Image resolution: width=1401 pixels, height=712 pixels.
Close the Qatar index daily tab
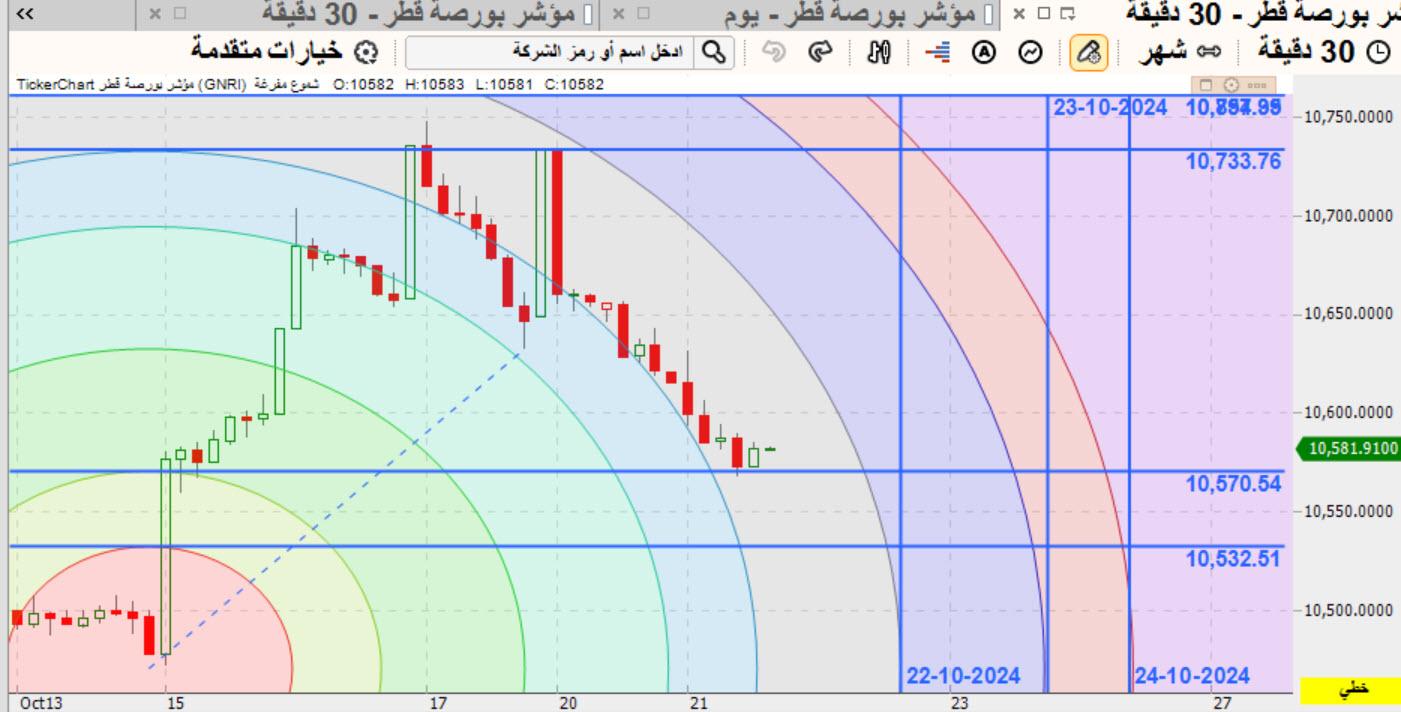coord(619,14)
